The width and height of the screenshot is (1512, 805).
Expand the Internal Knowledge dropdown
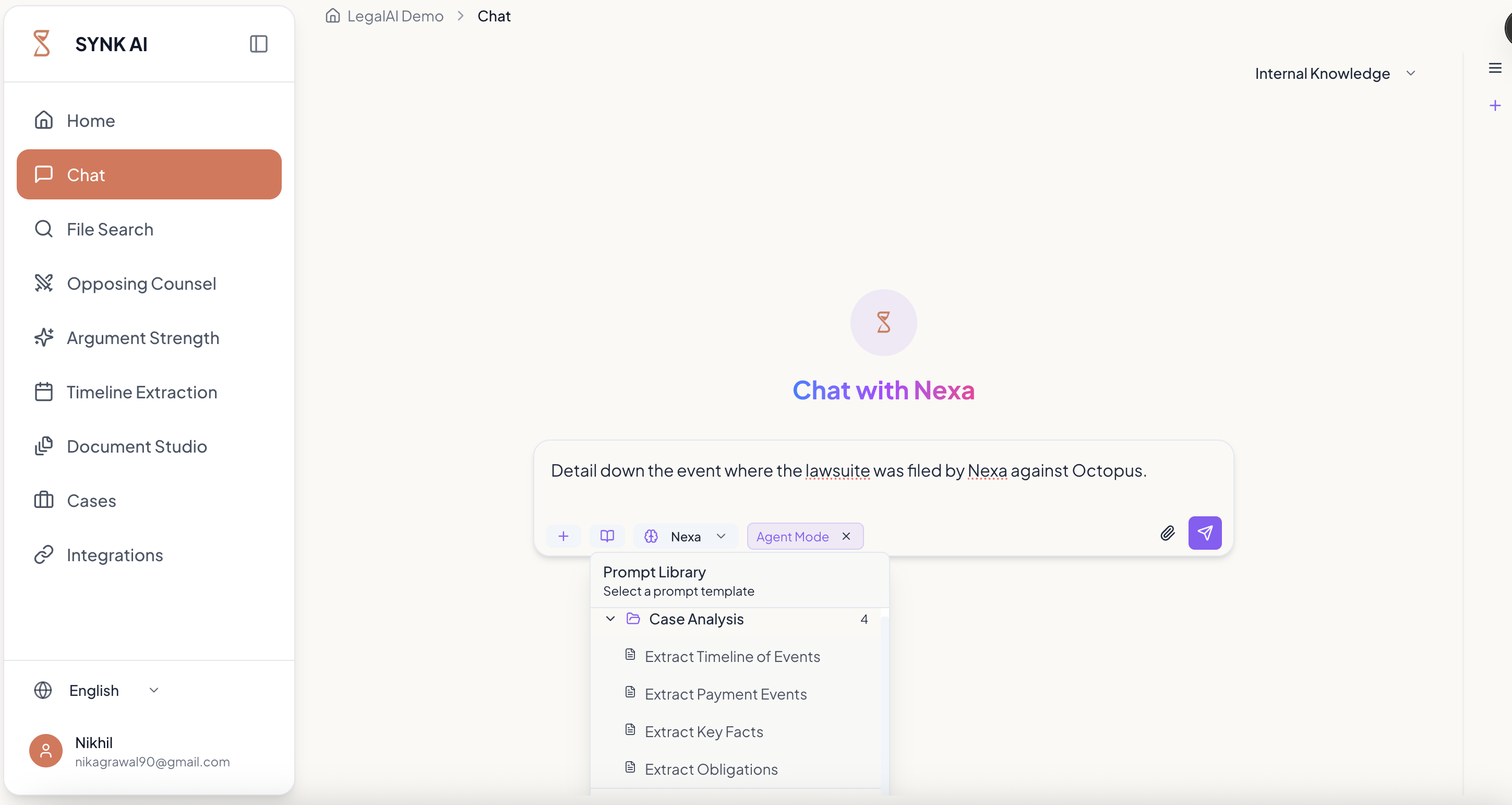[x=1335, y=74]
